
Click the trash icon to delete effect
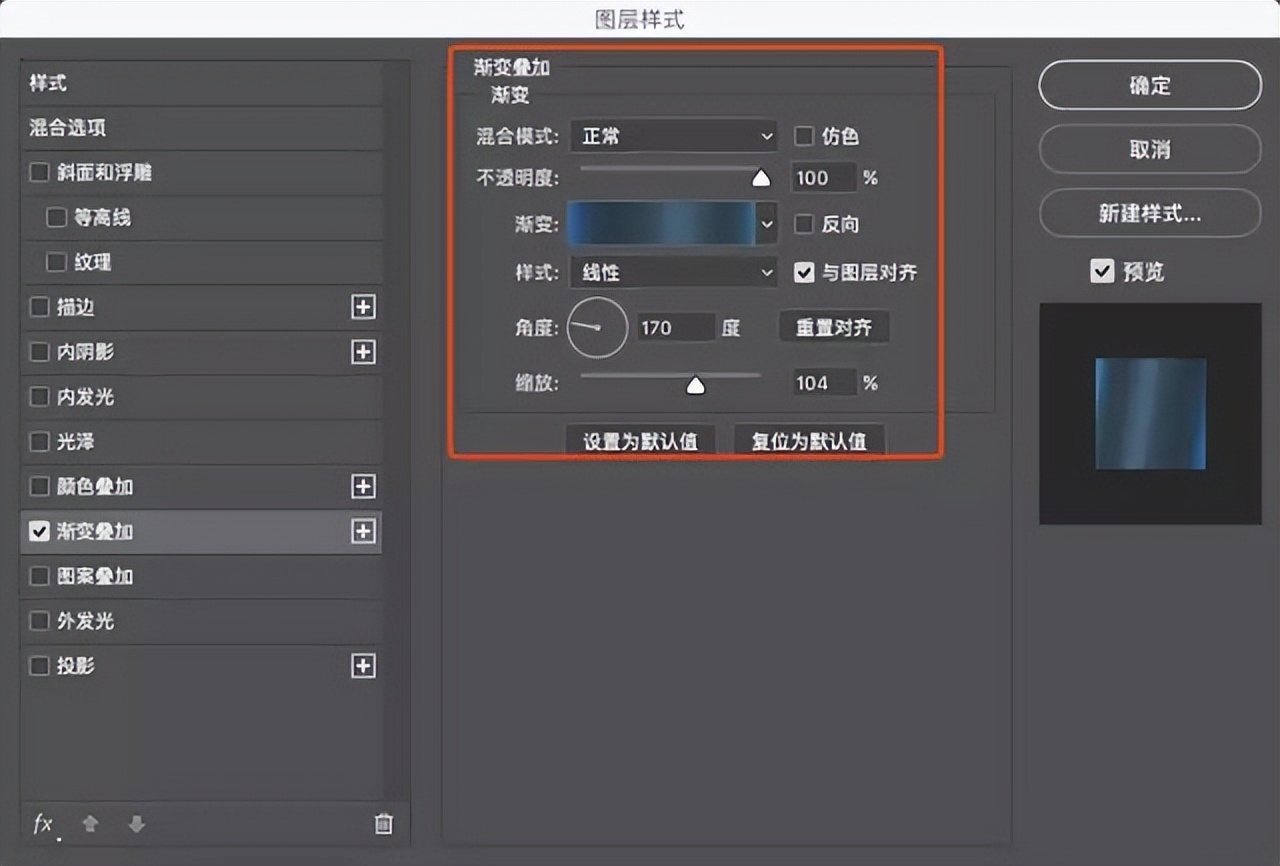coord(383,823)
